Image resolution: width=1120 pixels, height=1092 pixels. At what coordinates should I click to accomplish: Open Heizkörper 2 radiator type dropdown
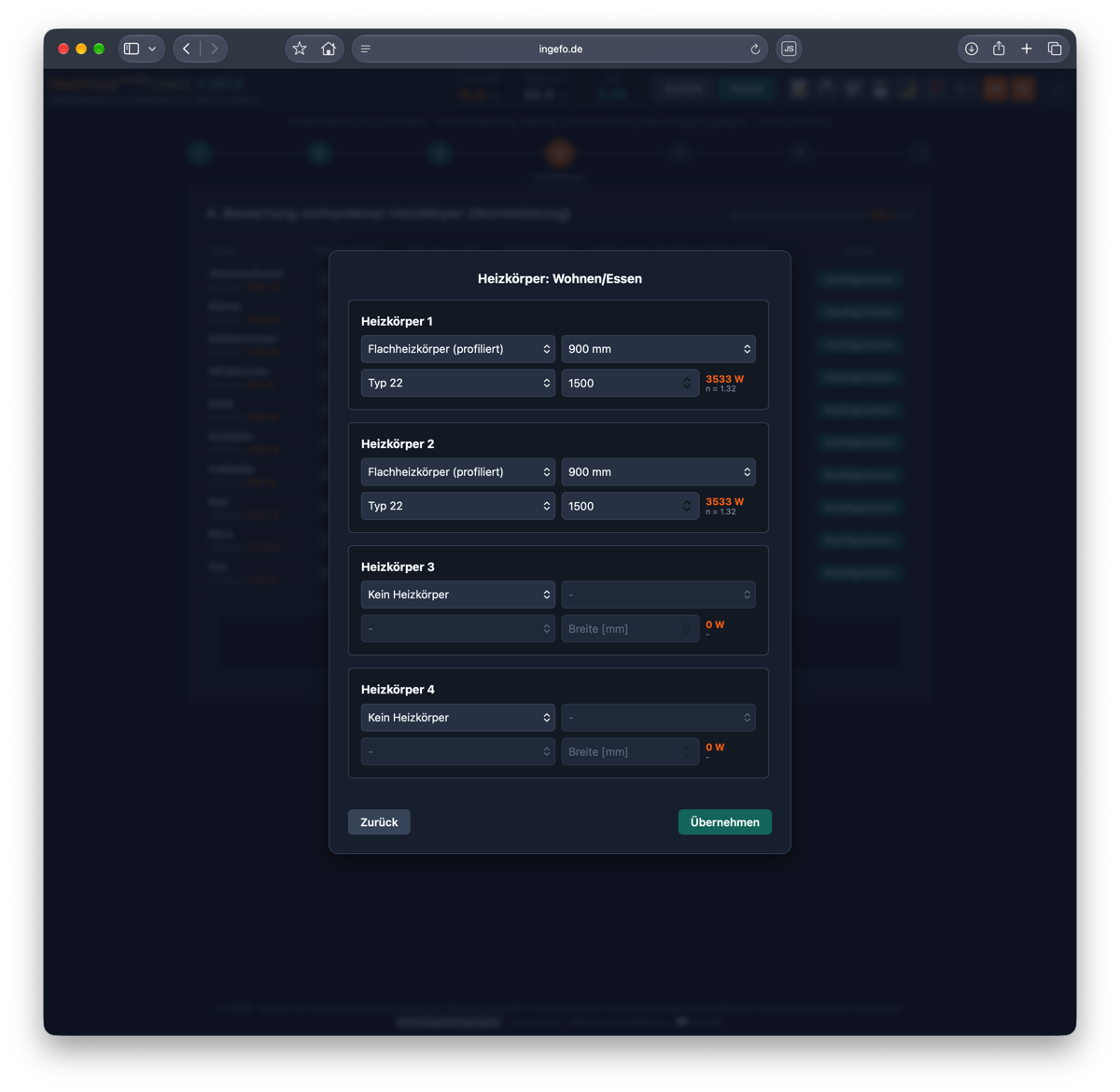click(x=458, y=472)
